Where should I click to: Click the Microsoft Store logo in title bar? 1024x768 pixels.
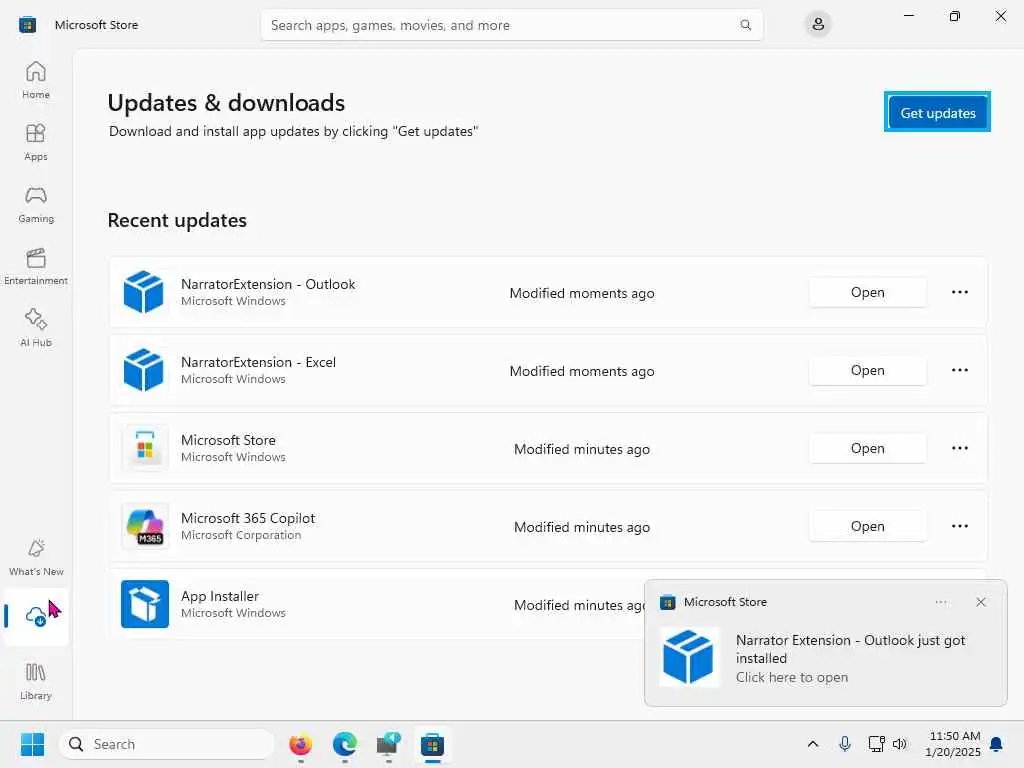pyautogui.click(x=27, y=25)
